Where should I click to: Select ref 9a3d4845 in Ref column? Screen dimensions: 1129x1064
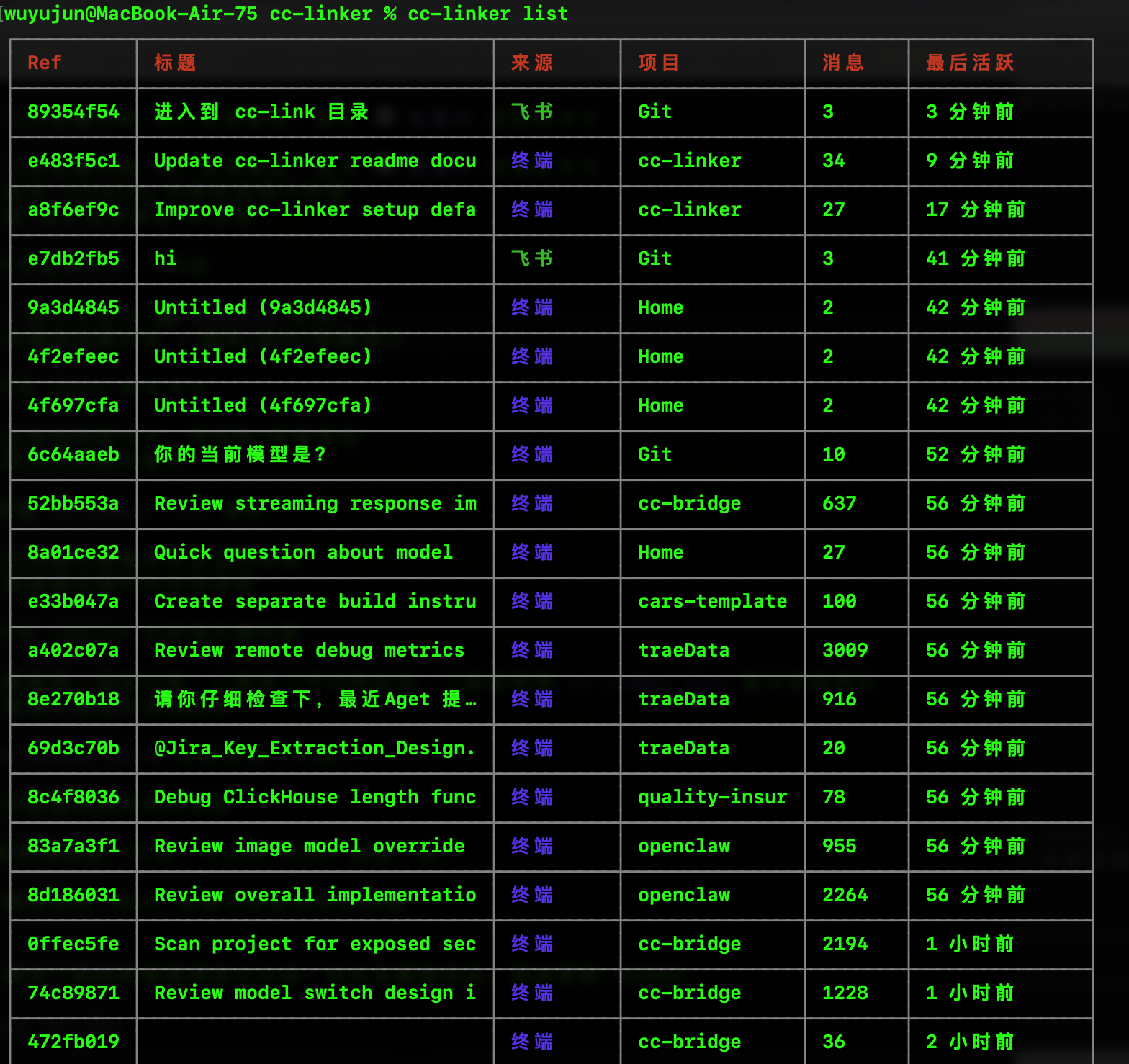73,308
